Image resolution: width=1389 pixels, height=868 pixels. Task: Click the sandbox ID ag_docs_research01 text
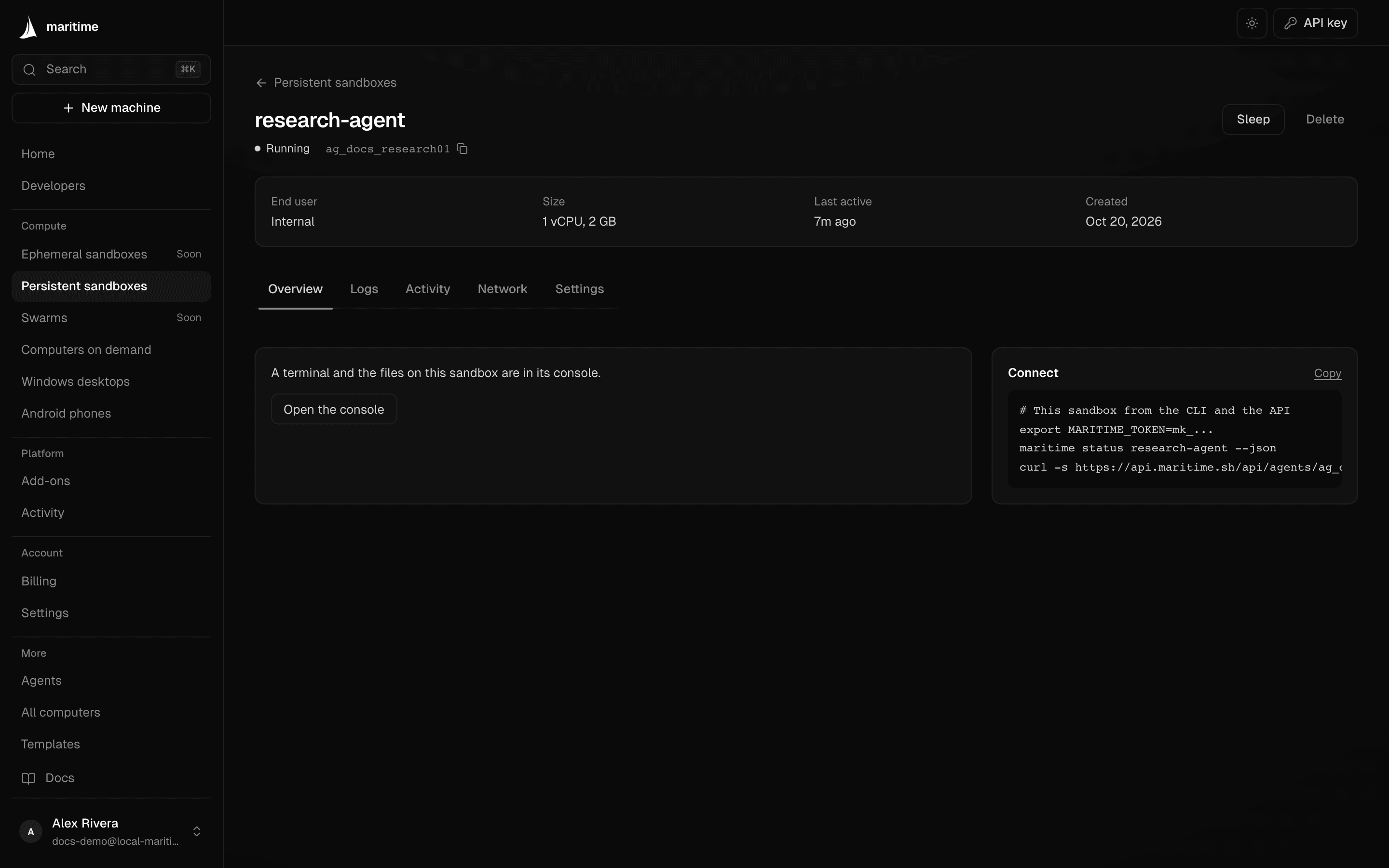click(387, 149)
